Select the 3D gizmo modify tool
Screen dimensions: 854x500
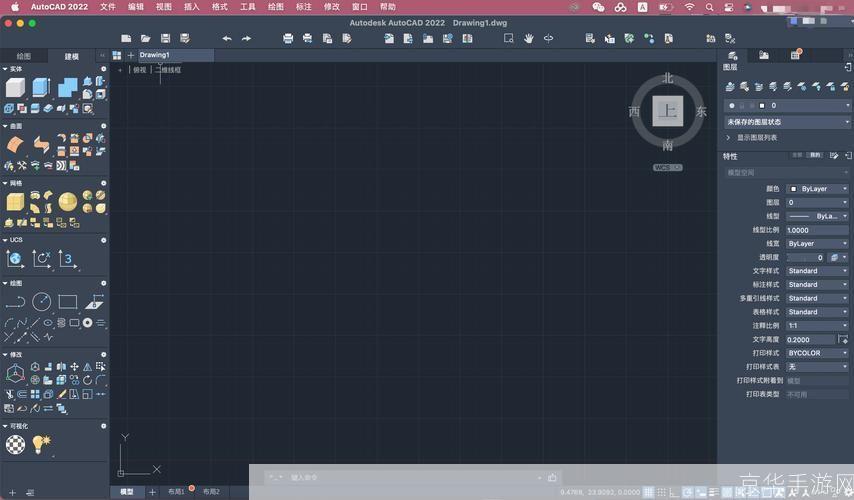[x=15, y=373]
